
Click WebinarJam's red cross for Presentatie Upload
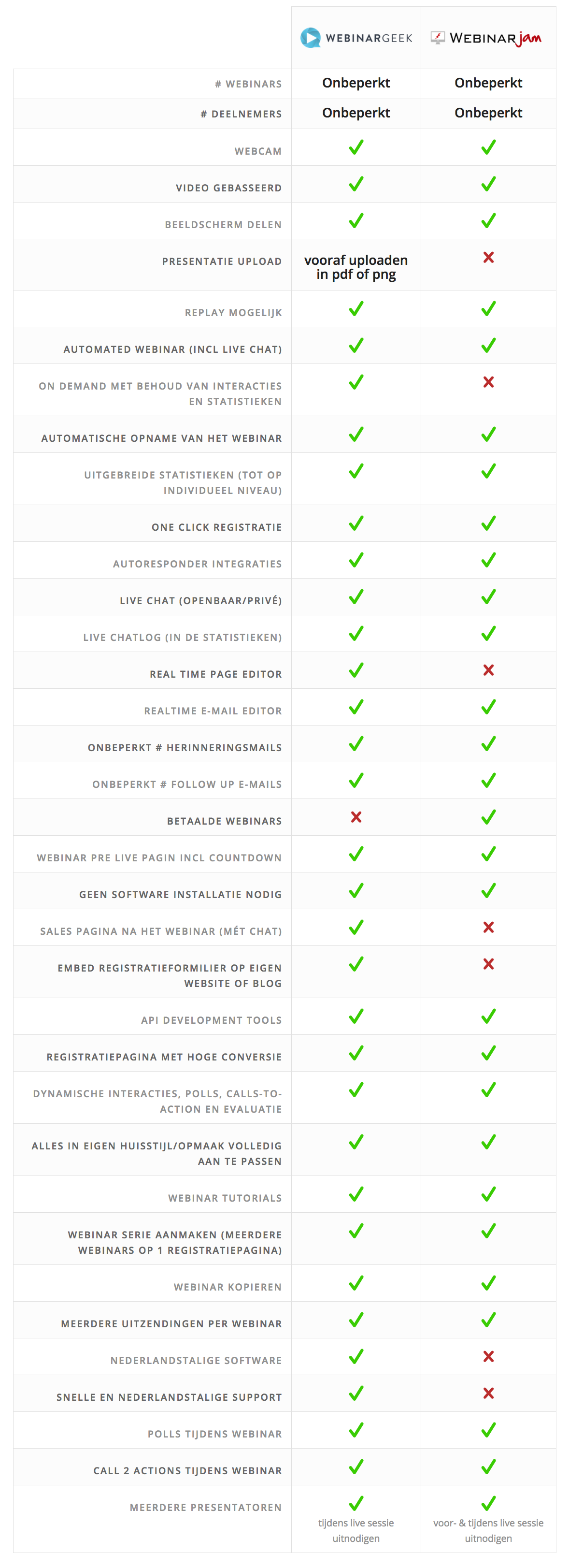click(488, 258)
